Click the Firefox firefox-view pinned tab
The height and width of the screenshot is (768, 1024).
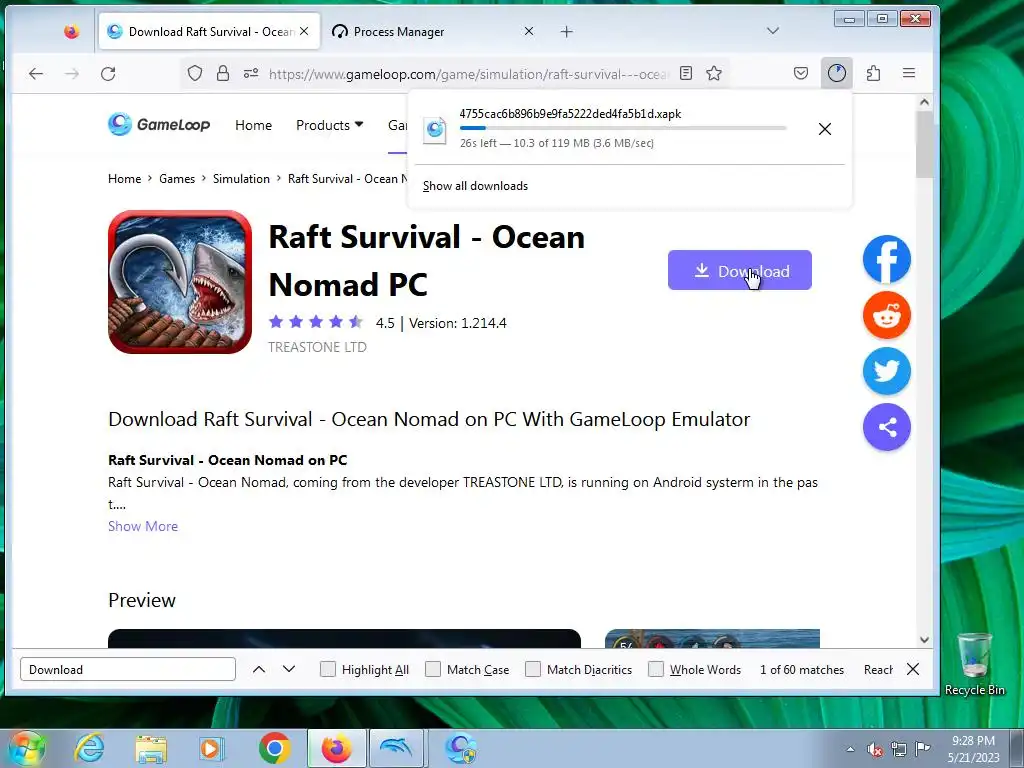click(x=72, y=31)
